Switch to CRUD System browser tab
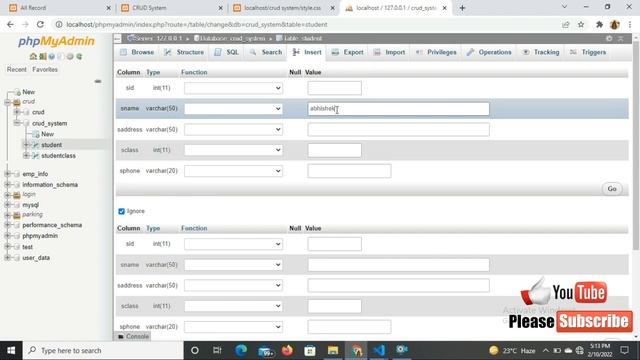This screenshot has height=360, width=640. [170, 8]
